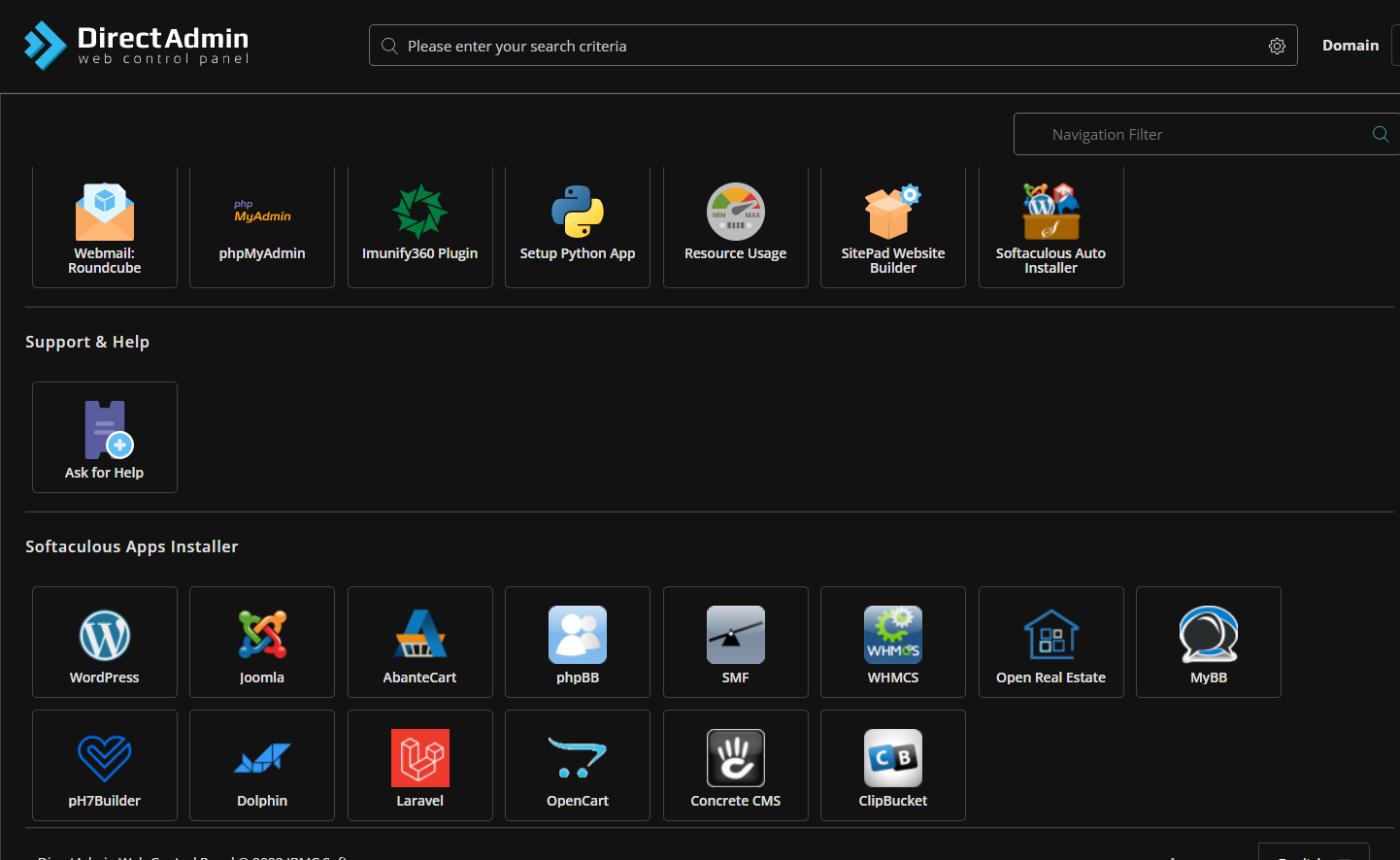Select phpBB from Softaculous apps
This screenshot has width=1400, height=860.
pos(577,642)
